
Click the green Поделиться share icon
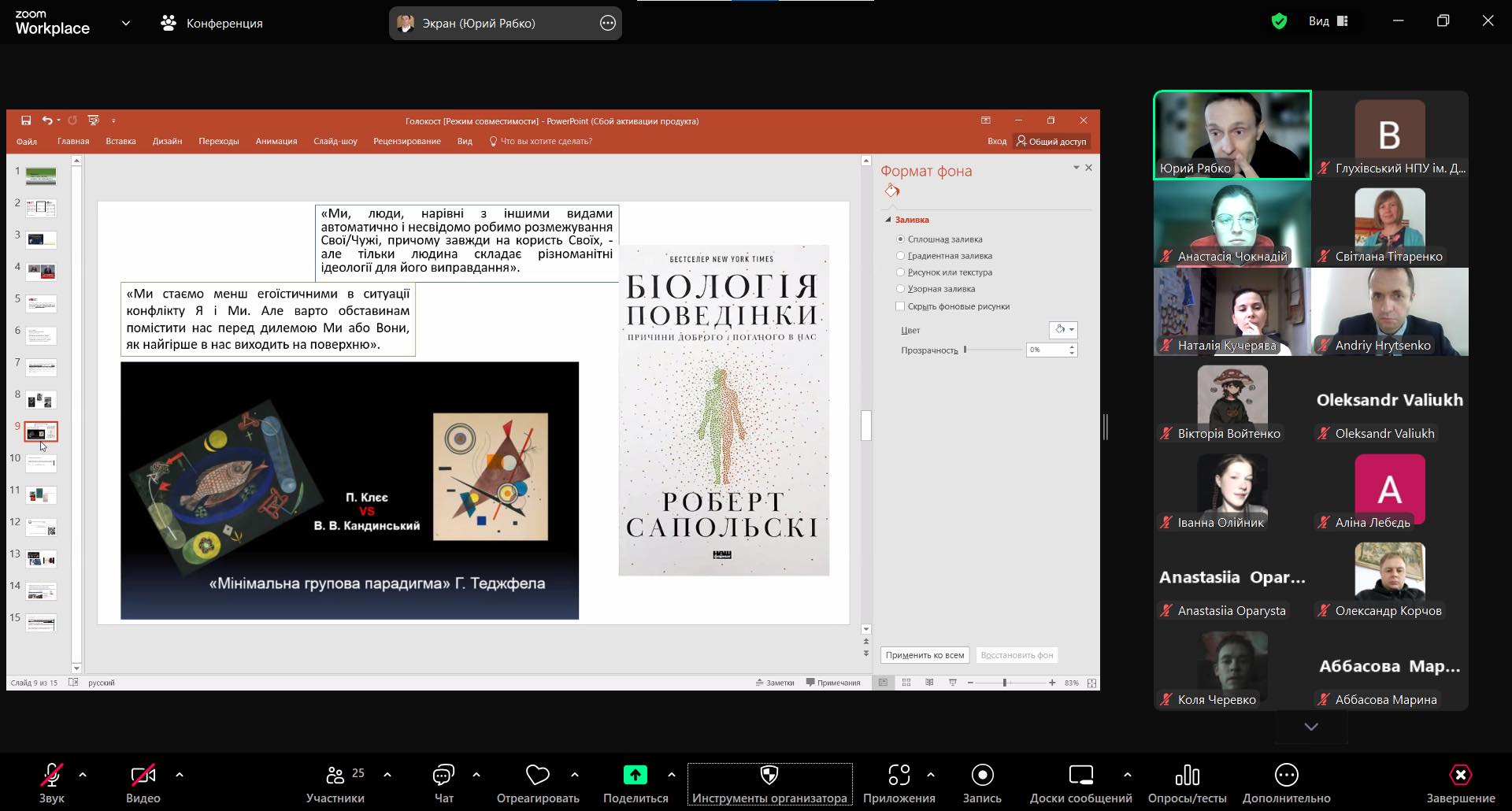click(x=635, y=776)
